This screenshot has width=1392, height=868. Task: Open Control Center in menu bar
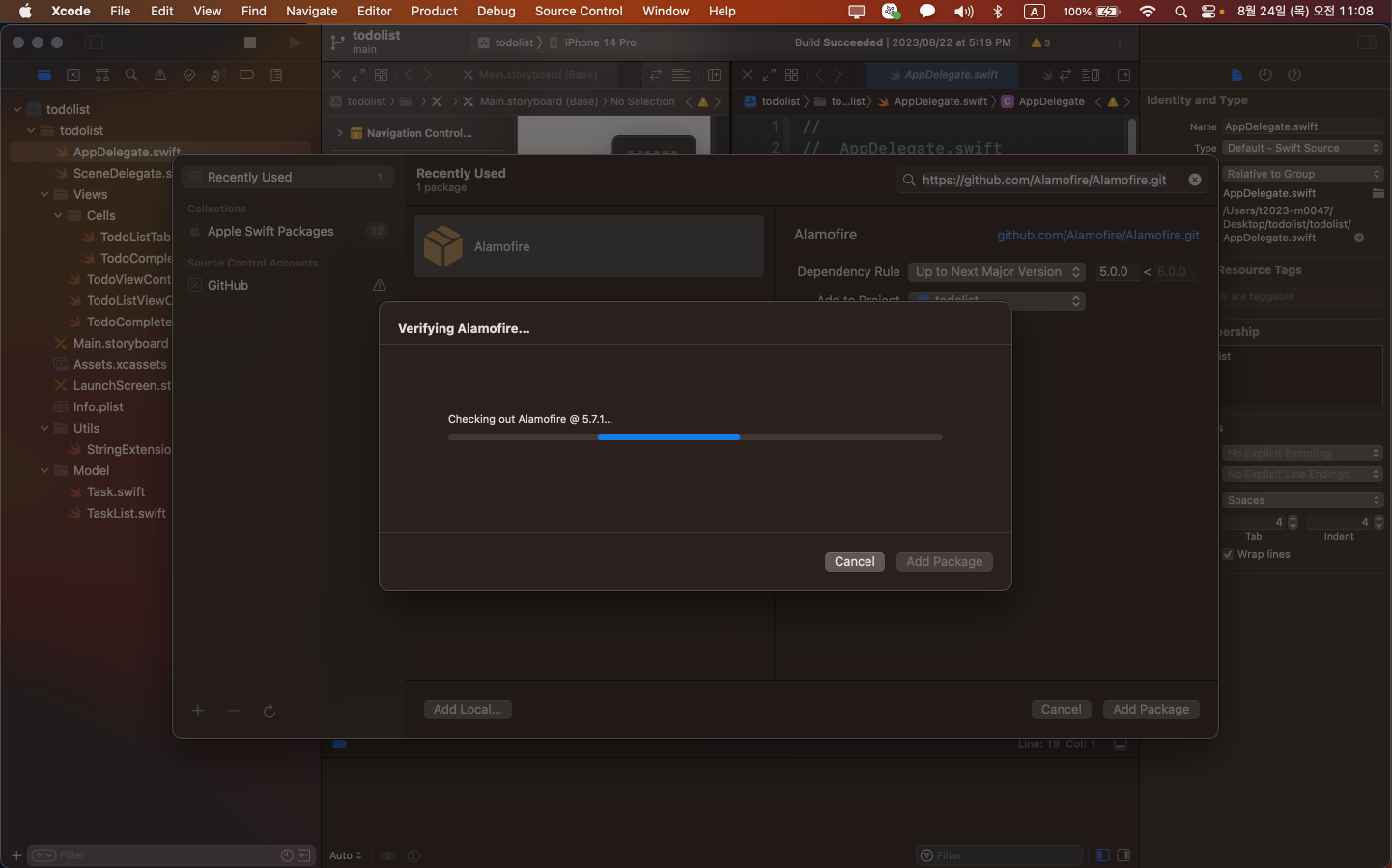click(x=1209, y=12)
